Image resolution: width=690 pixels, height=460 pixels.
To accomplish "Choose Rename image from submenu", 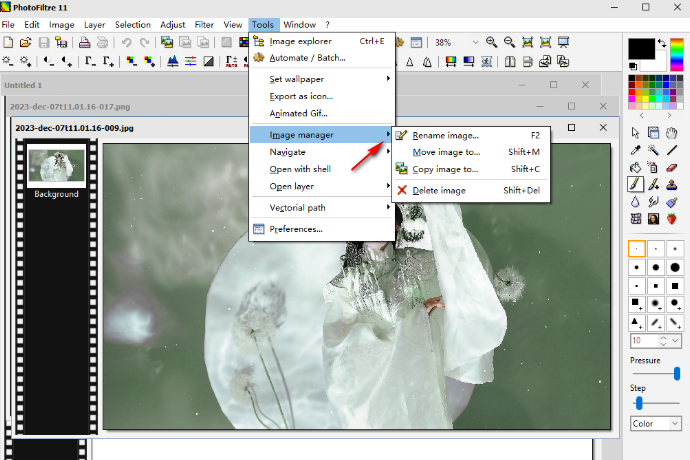I will click(x=445, y=135).
